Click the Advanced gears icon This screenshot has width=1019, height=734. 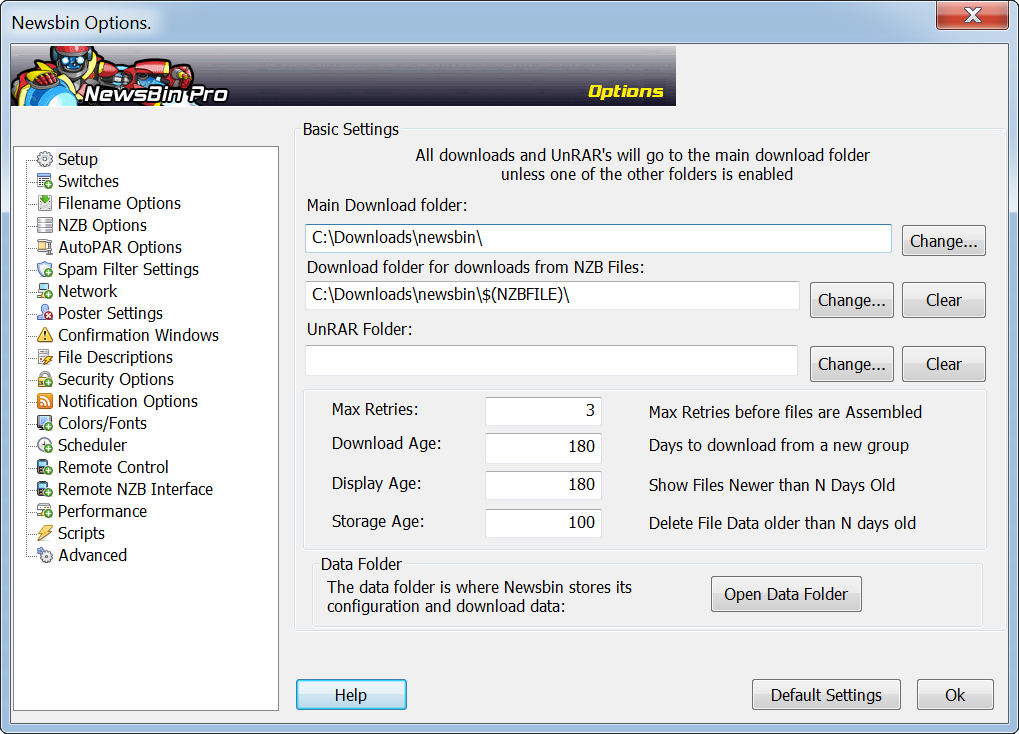(x=45, y=556)
